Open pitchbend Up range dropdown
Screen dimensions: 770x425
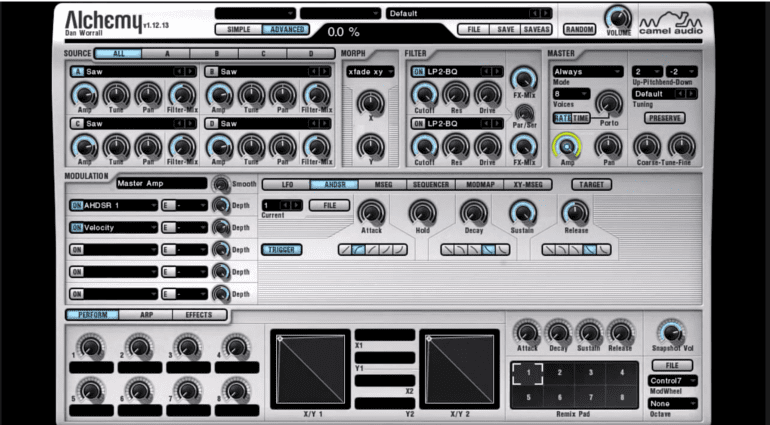pyautogui.click(x=647, y=72)
